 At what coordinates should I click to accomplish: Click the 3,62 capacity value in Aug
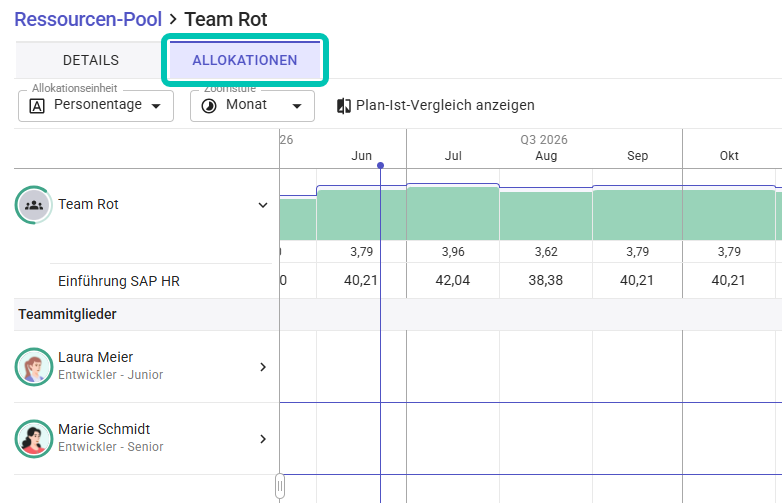click(546, 252)
